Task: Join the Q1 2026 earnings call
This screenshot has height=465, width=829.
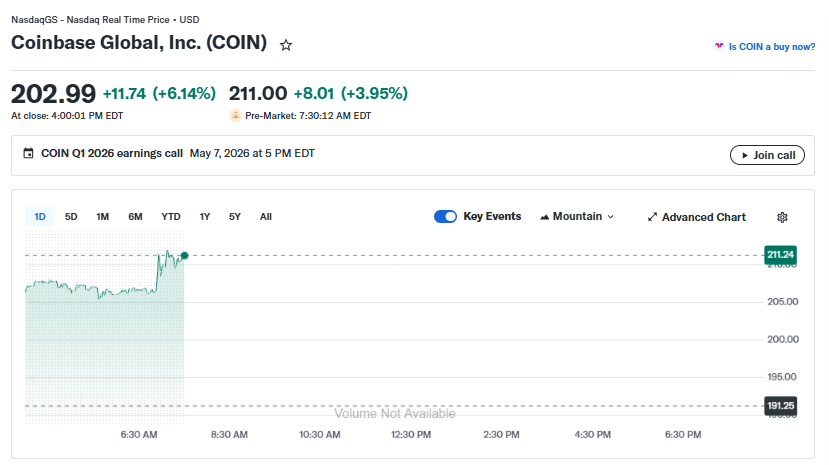Action: point(767,155)
